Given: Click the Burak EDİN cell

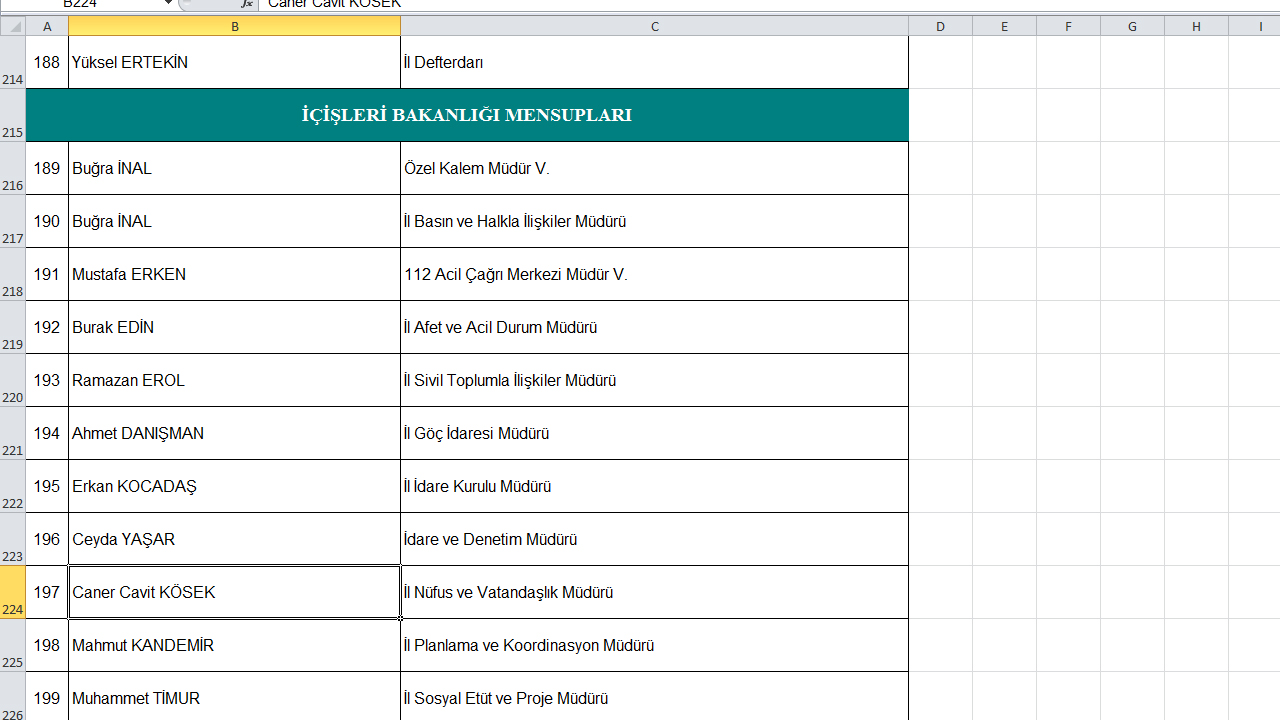Looking at the screenshot, I should point(234,327).
